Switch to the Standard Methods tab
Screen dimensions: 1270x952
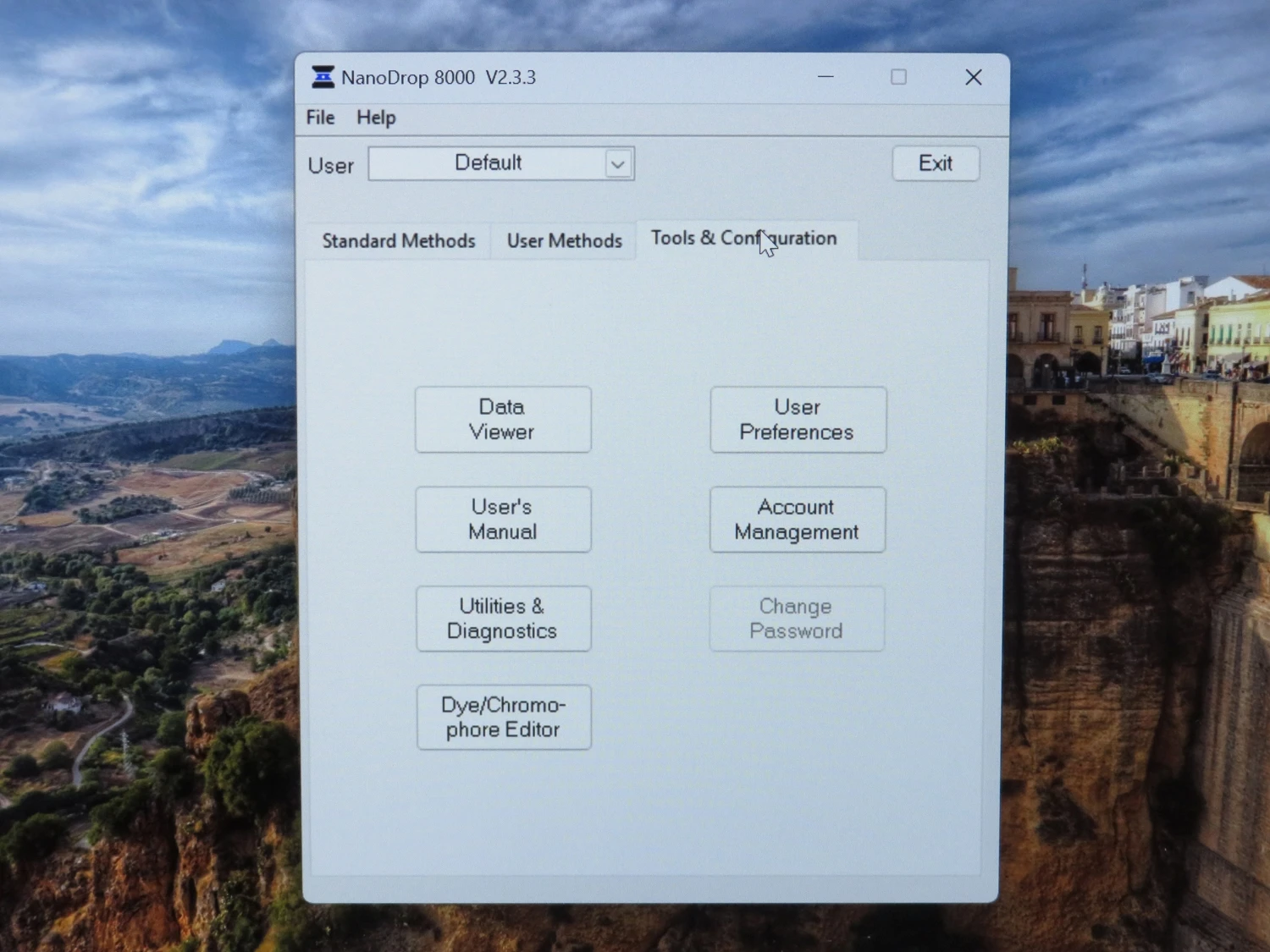[x=398, y=241]
